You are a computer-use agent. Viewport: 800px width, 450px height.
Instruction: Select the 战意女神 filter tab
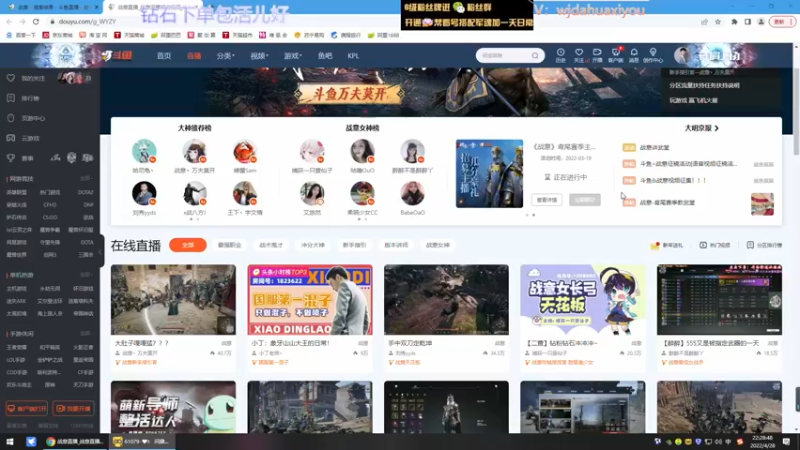point(438,245)
